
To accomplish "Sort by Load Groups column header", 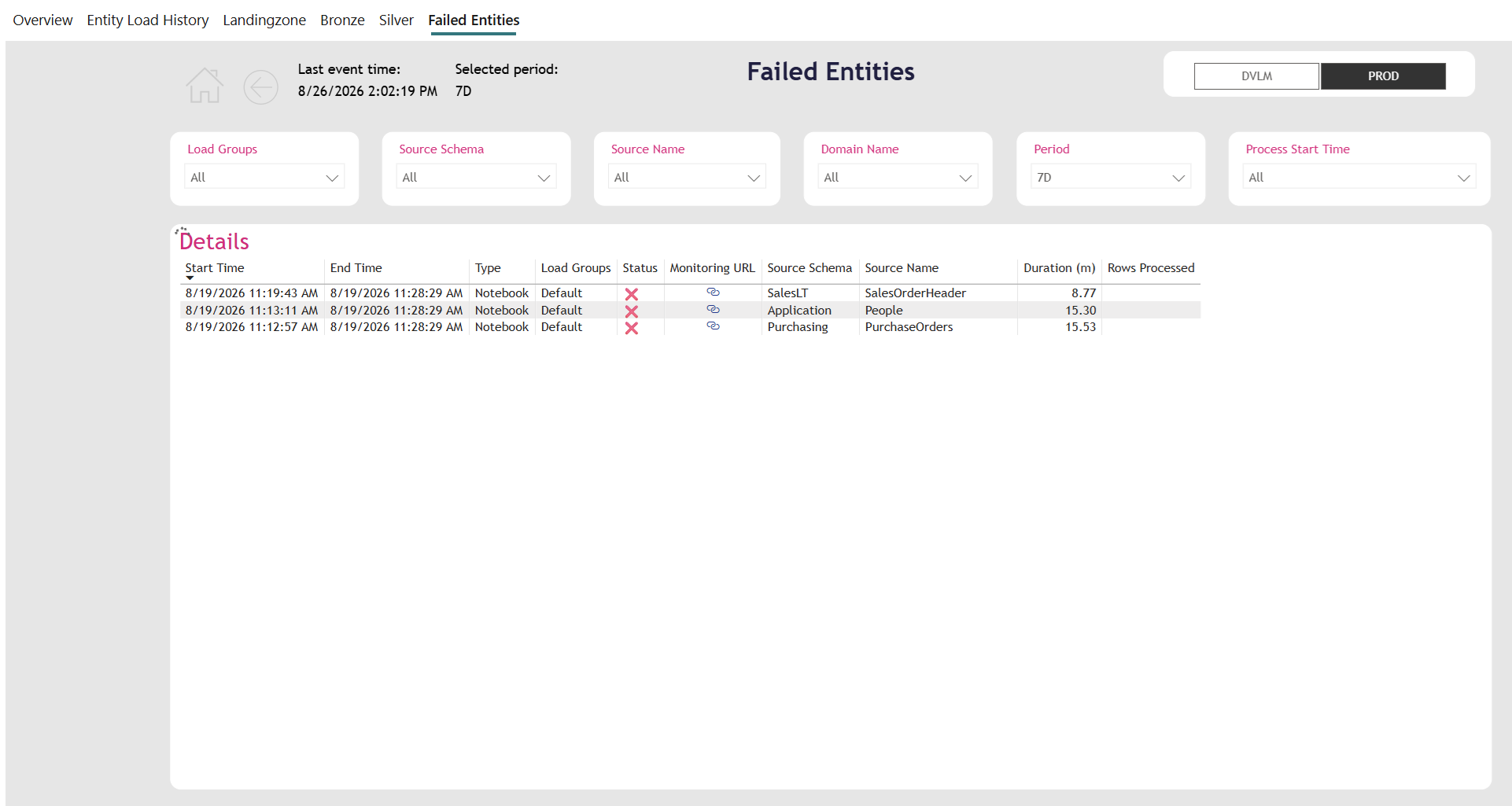I will [576, 268].
